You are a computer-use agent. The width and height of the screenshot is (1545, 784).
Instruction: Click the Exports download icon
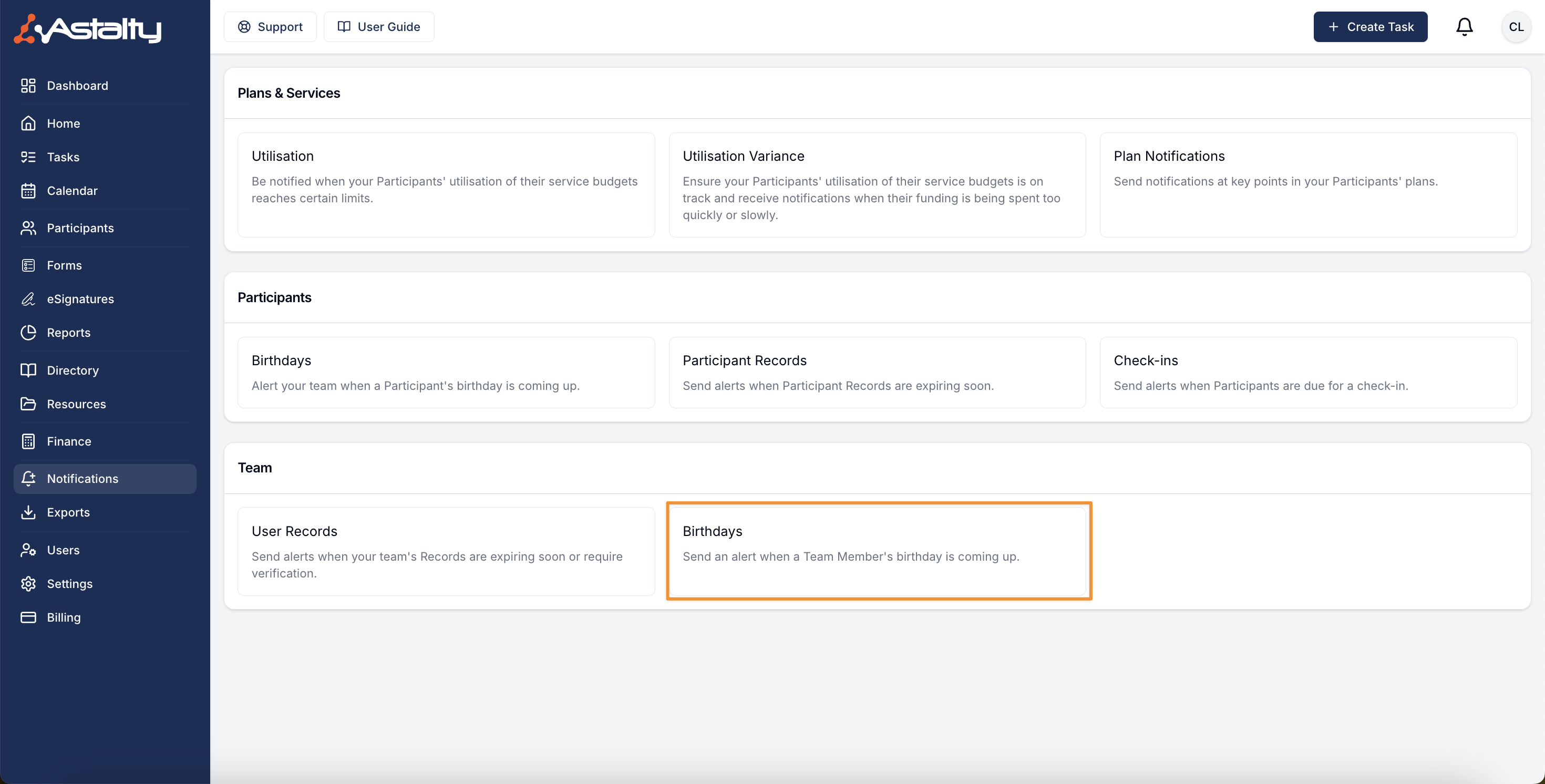click(28, 512)
